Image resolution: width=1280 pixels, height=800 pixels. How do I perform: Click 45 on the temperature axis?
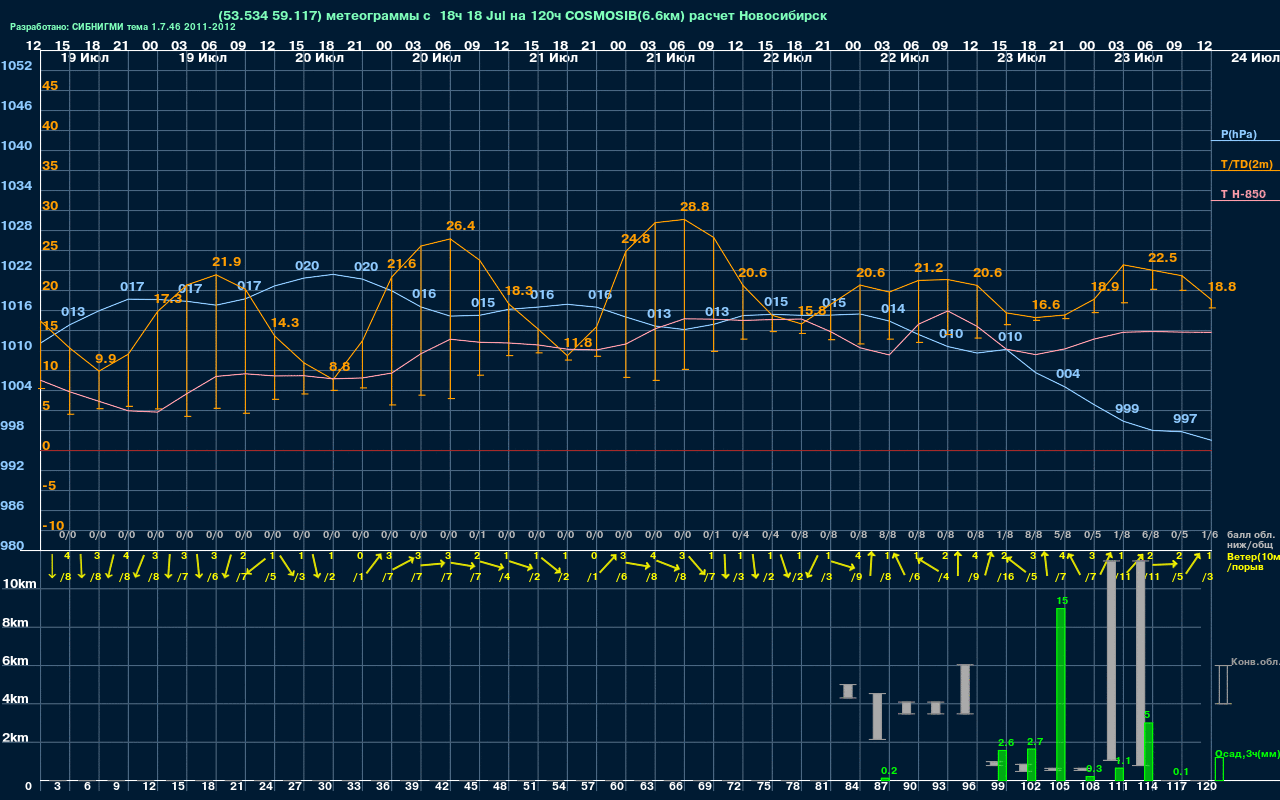click(x=50, y=85)
